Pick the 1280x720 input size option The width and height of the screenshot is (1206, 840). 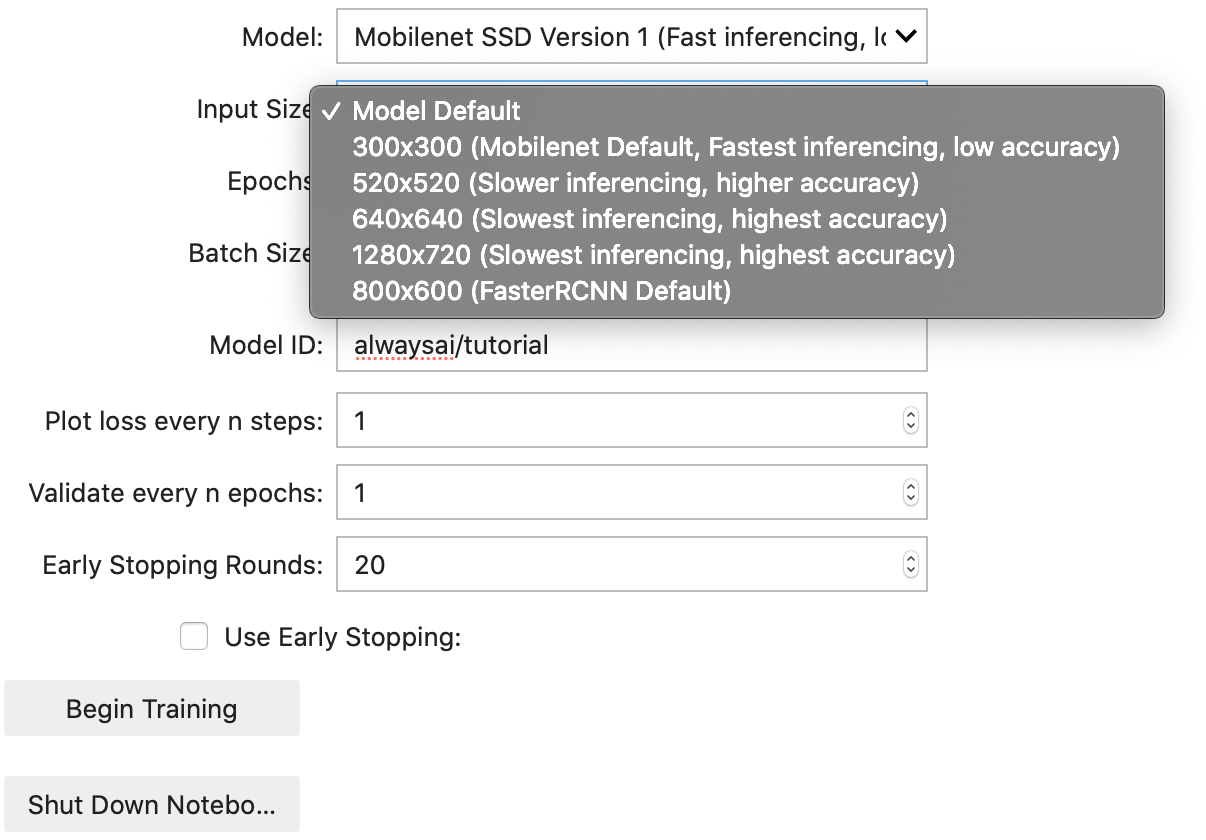tap(737, 255)
